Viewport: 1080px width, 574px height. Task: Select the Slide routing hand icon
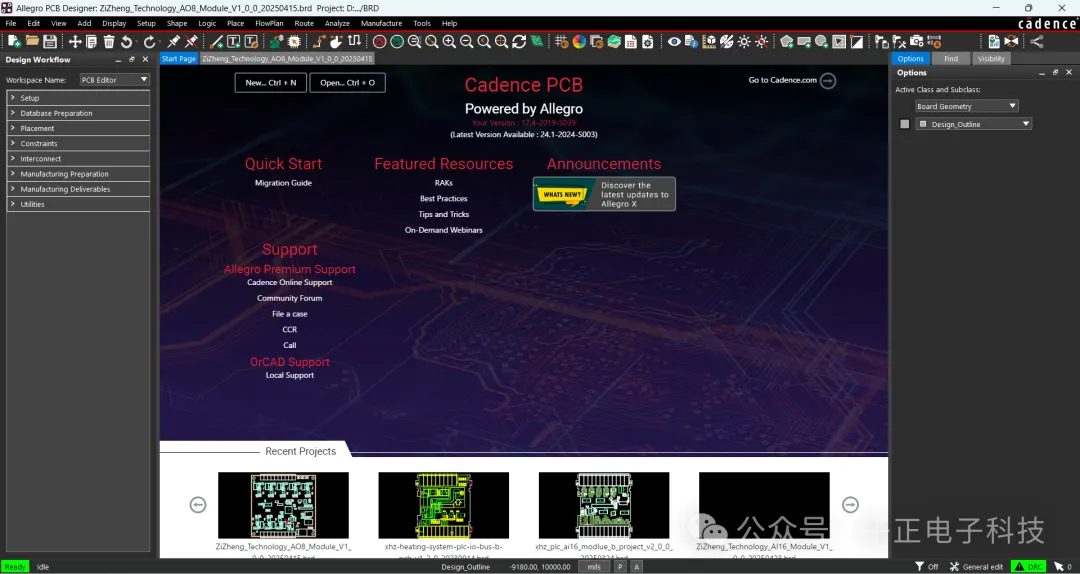coord(336,41)
